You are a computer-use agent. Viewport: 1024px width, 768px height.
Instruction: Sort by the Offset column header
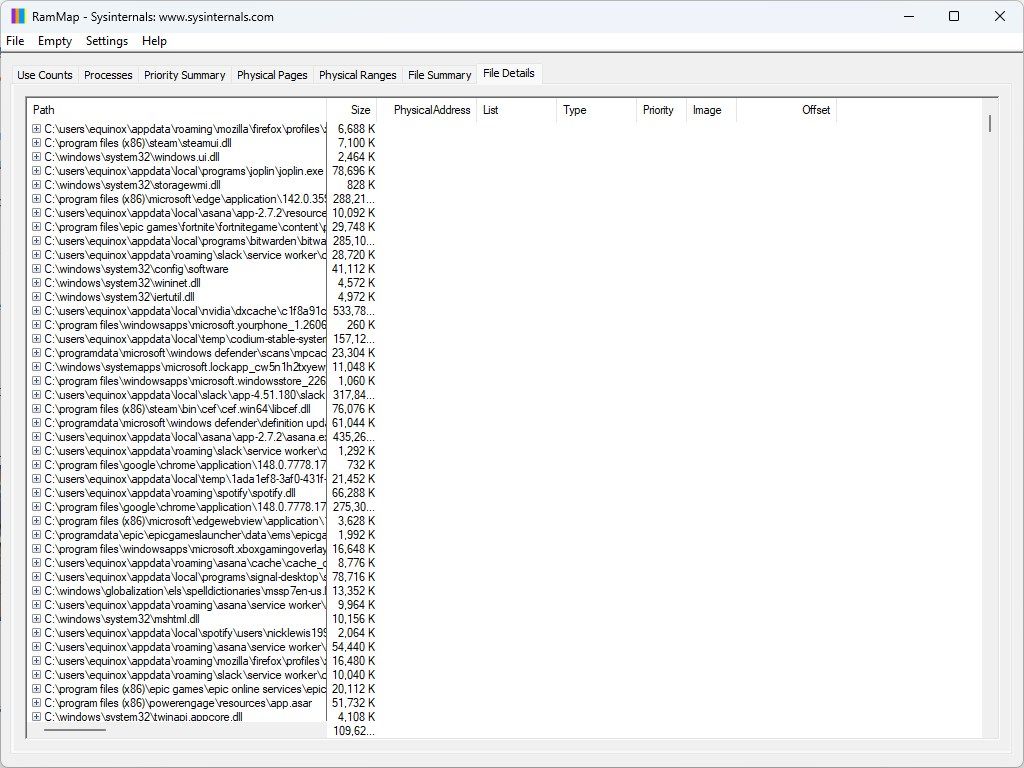pos(786,110)
